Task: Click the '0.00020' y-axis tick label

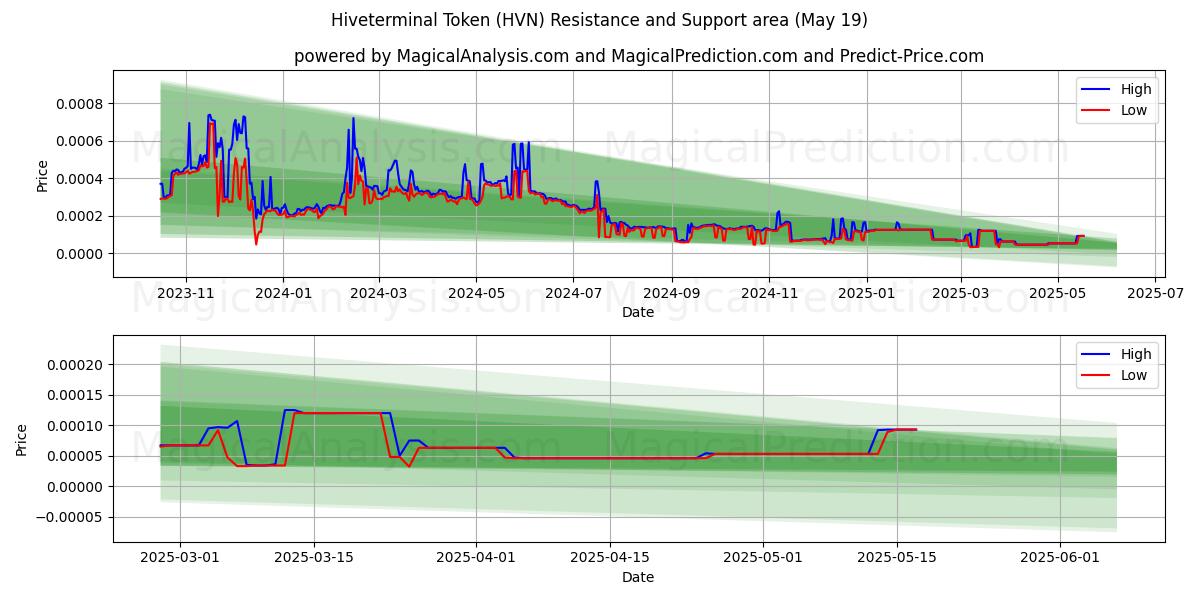Action: pyautogui.click(x=77, y=365)
